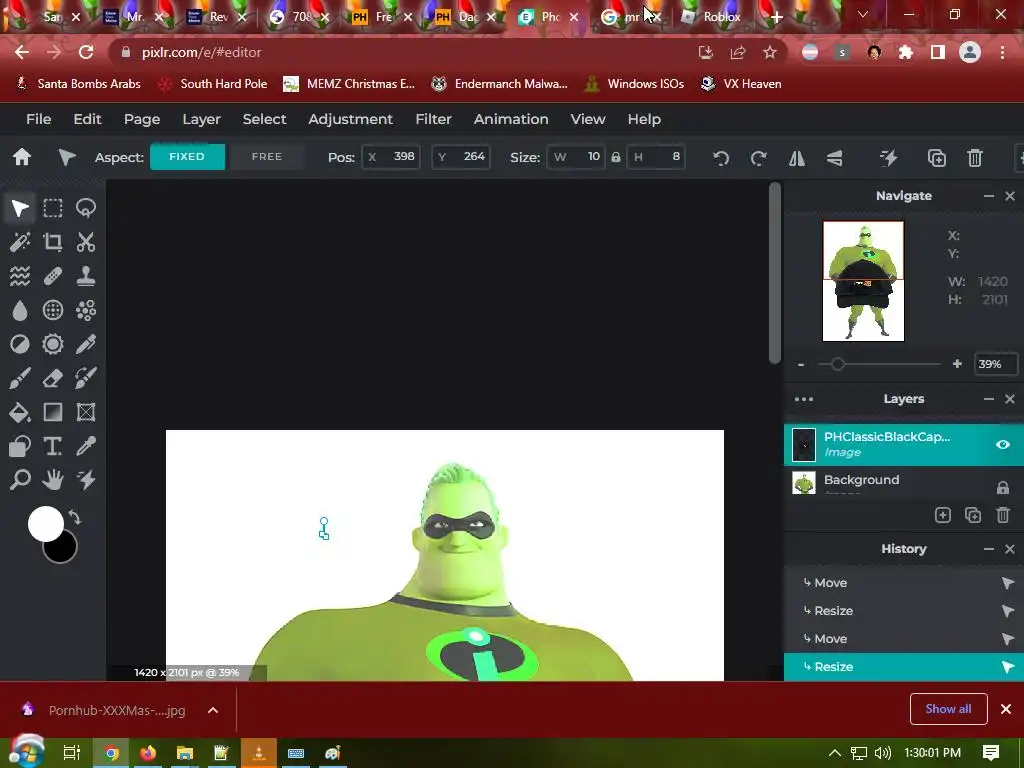Flip layer vertically icon

(x=834, y=157)
